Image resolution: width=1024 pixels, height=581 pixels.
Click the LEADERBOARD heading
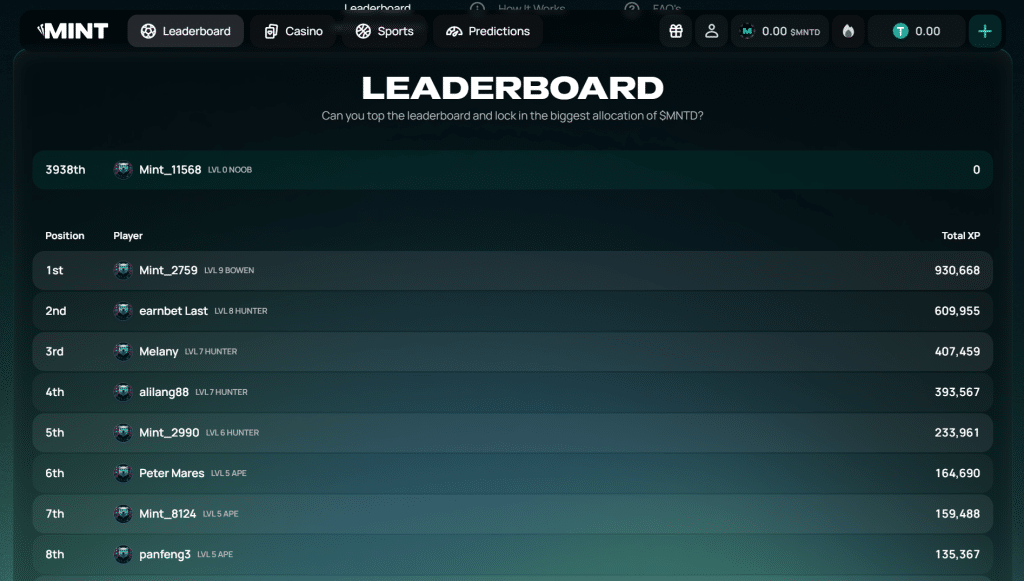coord(513,88)
